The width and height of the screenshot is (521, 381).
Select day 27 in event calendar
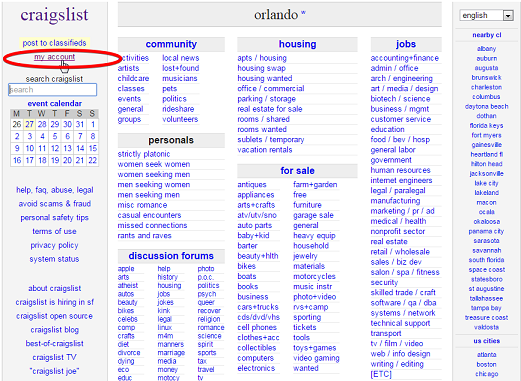(x=29, y=124)
